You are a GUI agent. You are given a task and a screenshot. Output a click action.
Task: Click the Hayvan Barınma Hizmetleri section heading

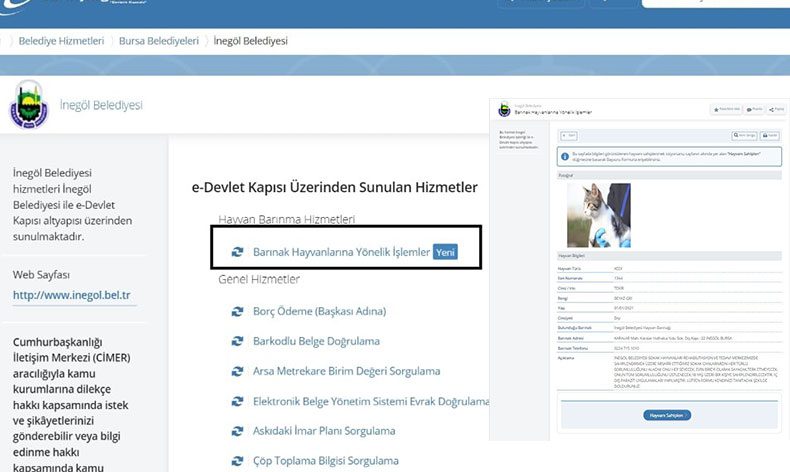pos(287,219)
